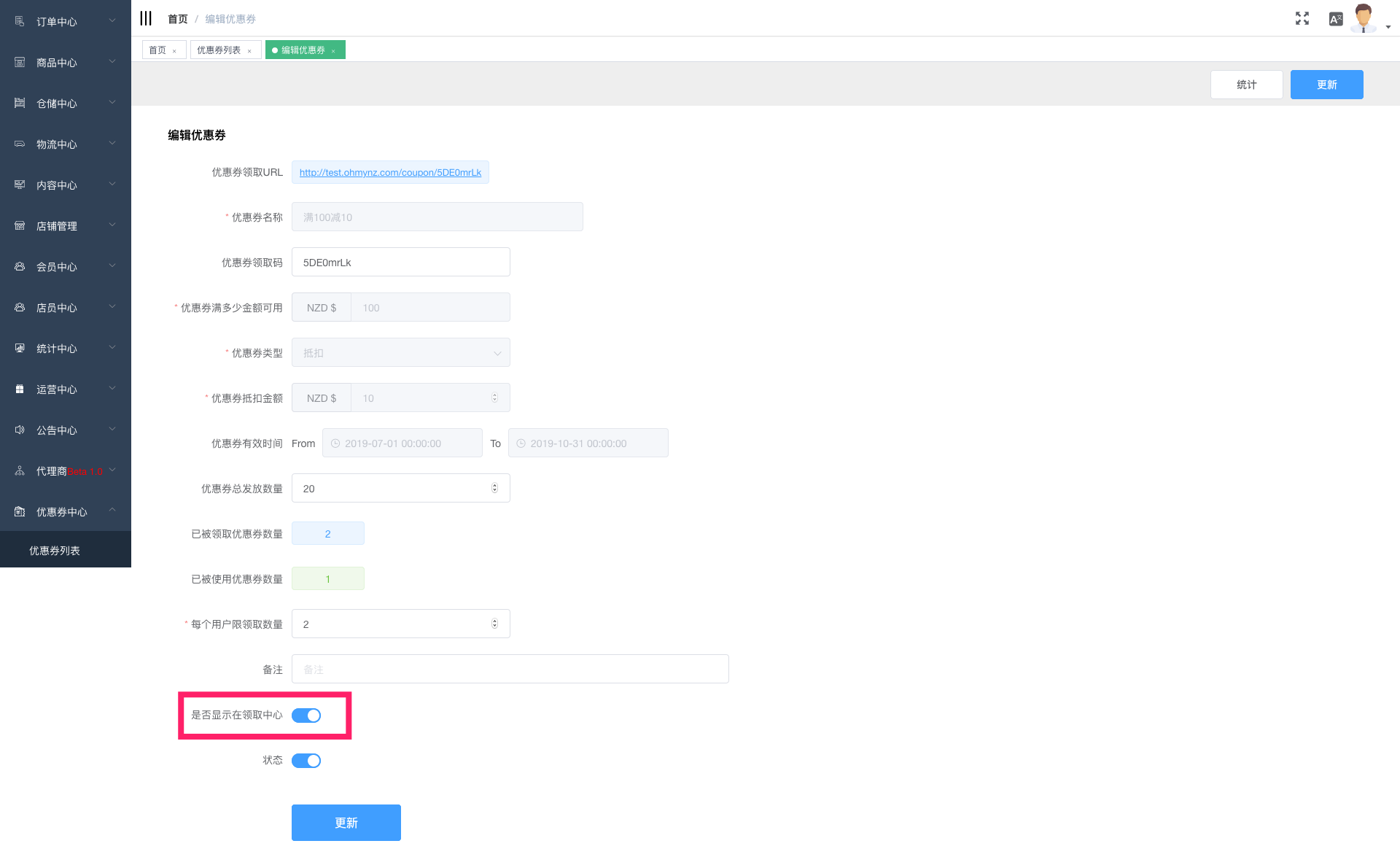Click the hamburger sidebar collapse icon

pyautogui.click(x=146, y=18)
